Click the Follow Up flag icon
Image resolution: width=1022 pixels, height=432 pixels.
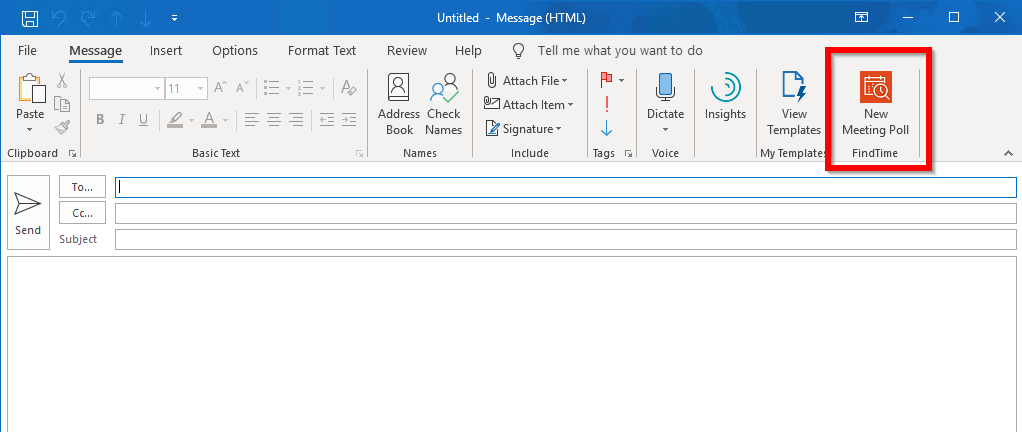click(x=606, y=80)
